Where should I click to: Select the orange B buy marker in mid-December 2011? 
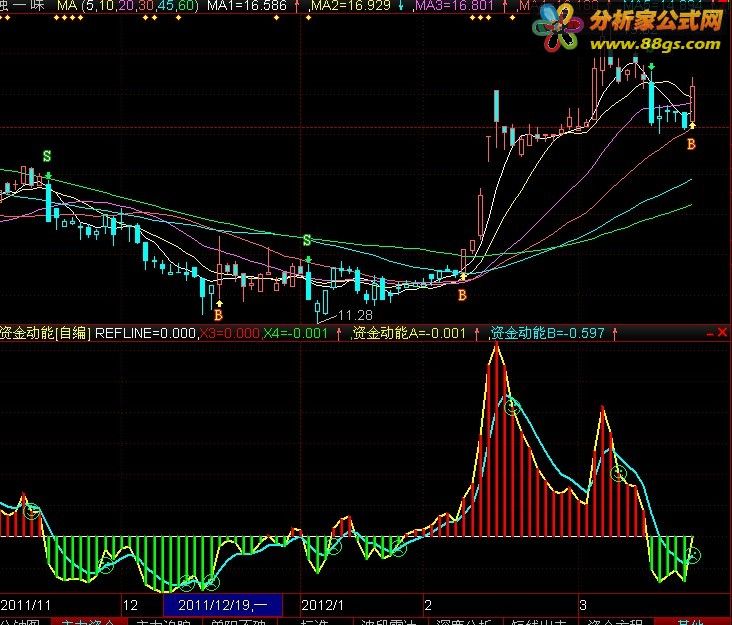coord(218,316)
